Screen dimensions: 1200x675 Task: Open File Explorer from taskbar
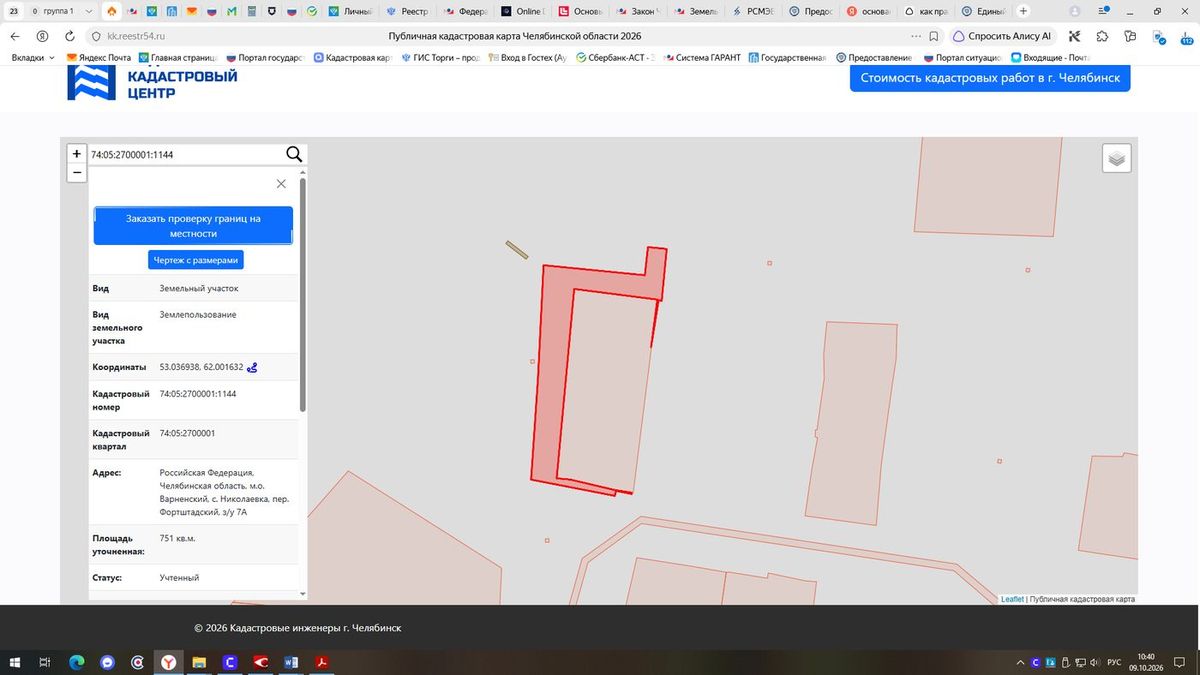[x=199, y=662]
